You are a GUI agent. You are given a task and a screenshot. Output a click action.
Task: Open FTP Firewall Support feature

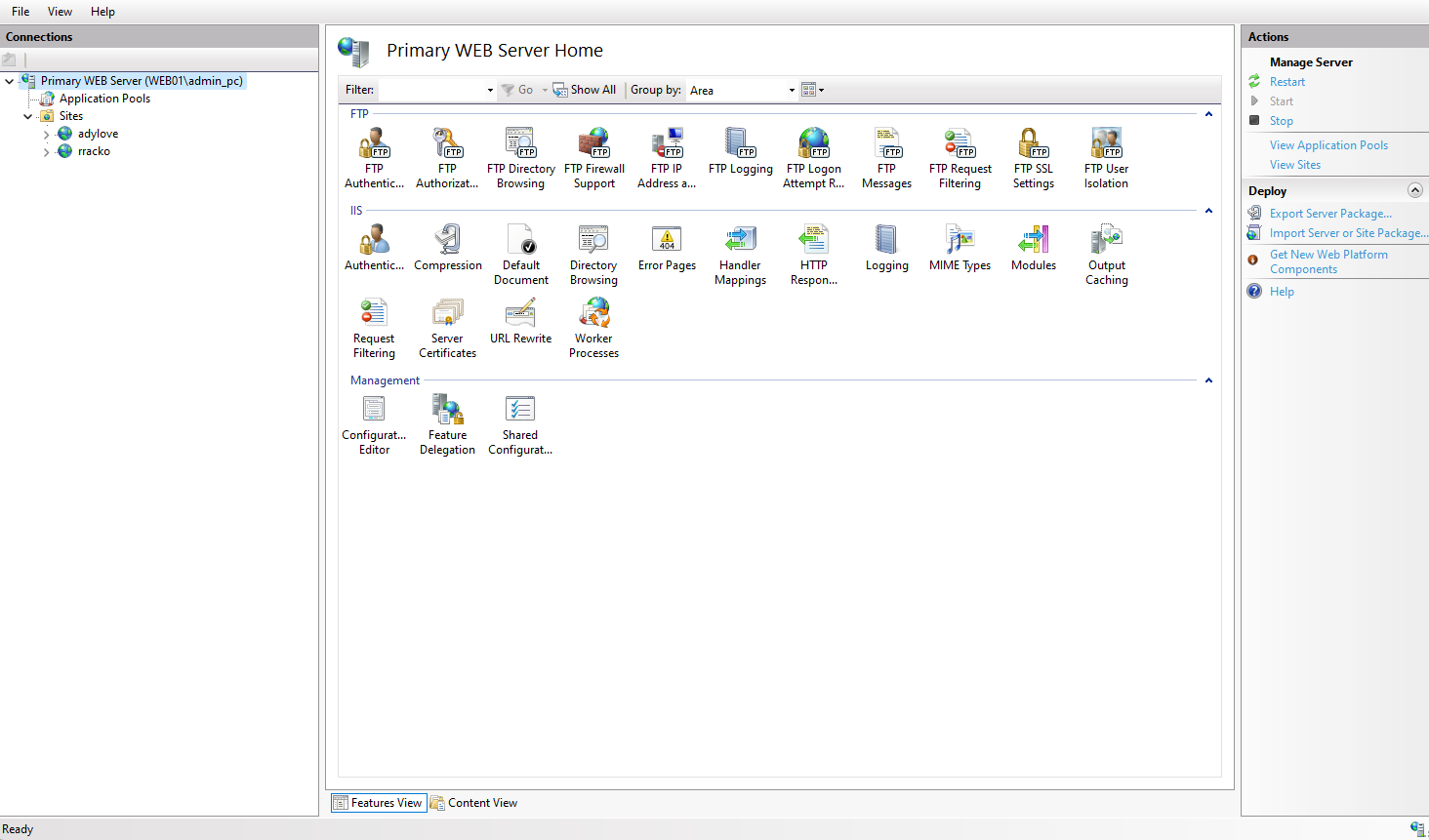[593, 158]
